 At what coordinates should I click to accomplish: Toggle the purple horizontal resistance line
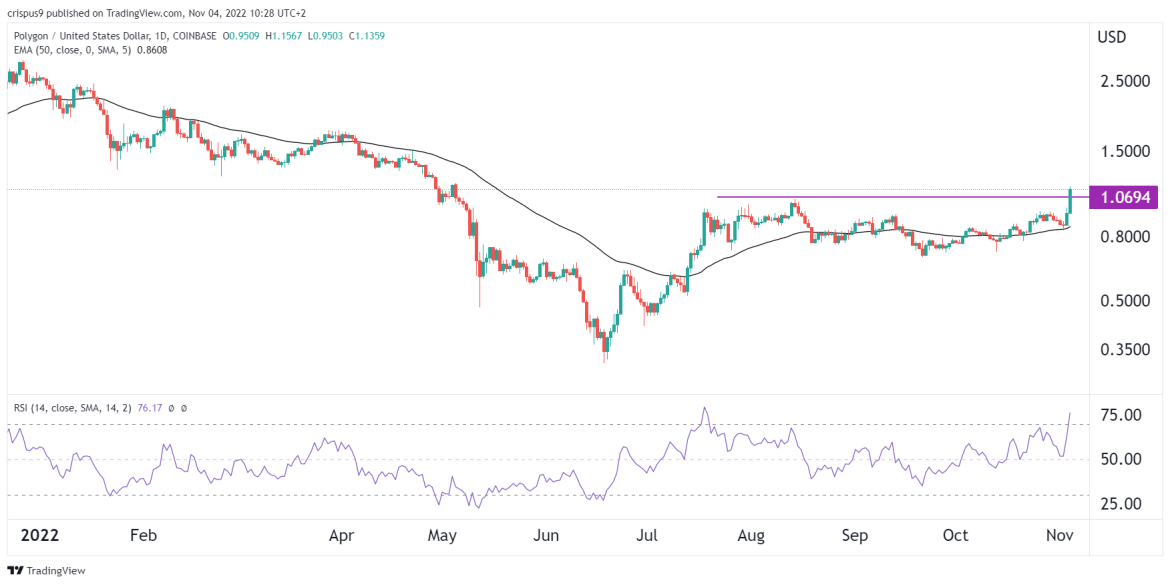pos(900,197)
